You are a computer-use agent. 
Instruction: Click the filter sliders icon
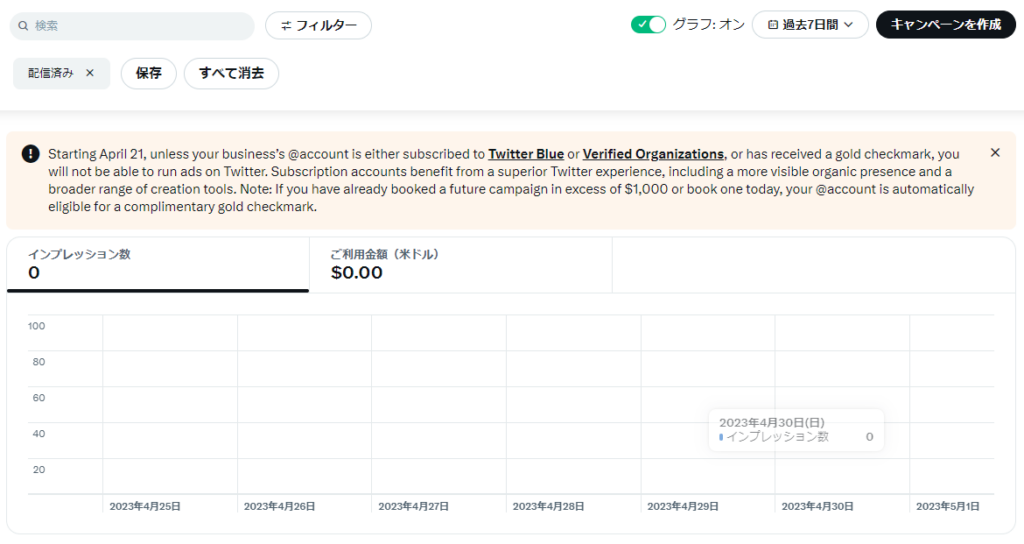click(x=286, y=26)
